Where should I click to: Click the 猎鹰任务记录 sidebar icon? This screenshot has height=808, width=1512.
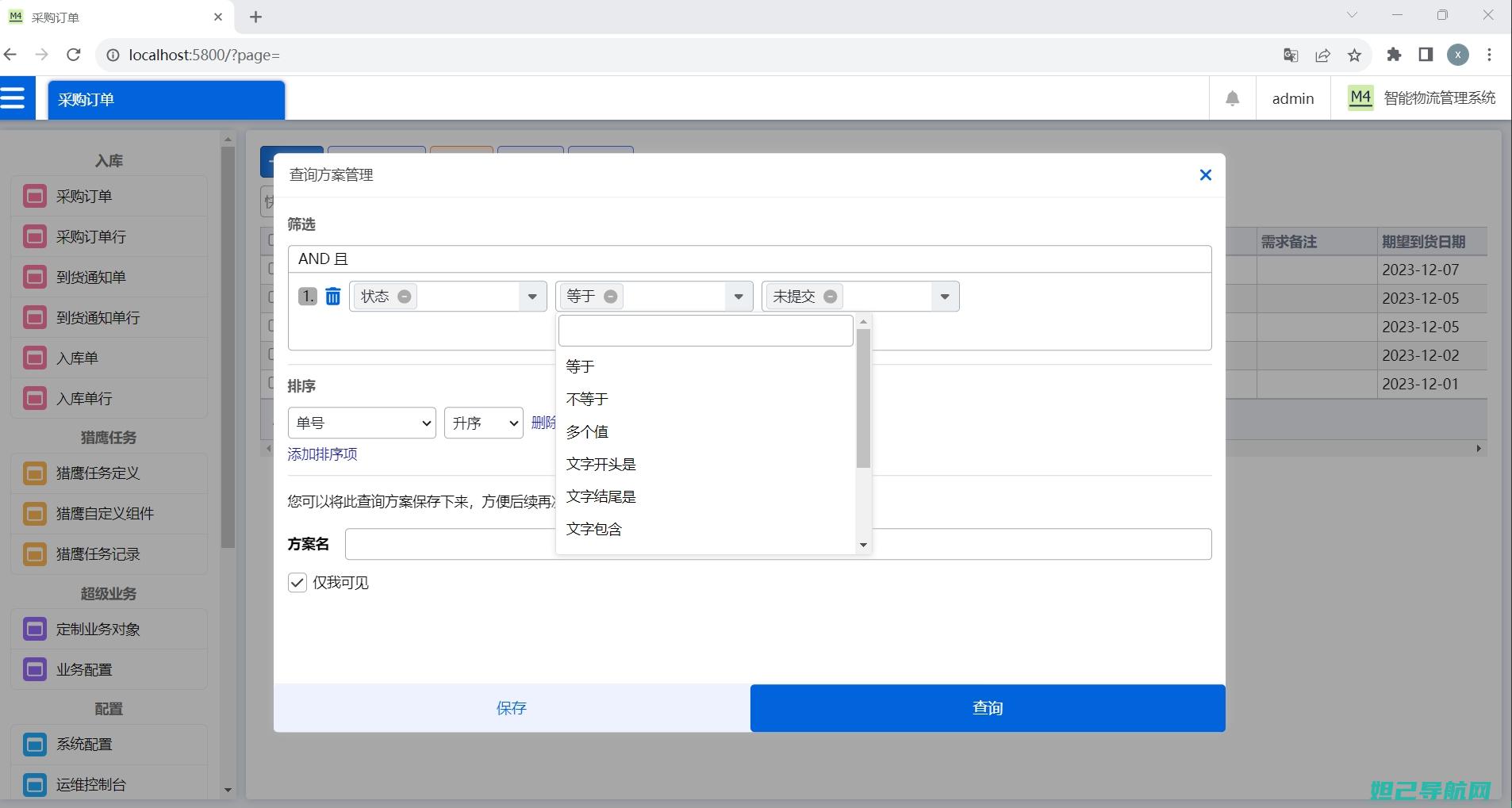[x=35, y=554]
